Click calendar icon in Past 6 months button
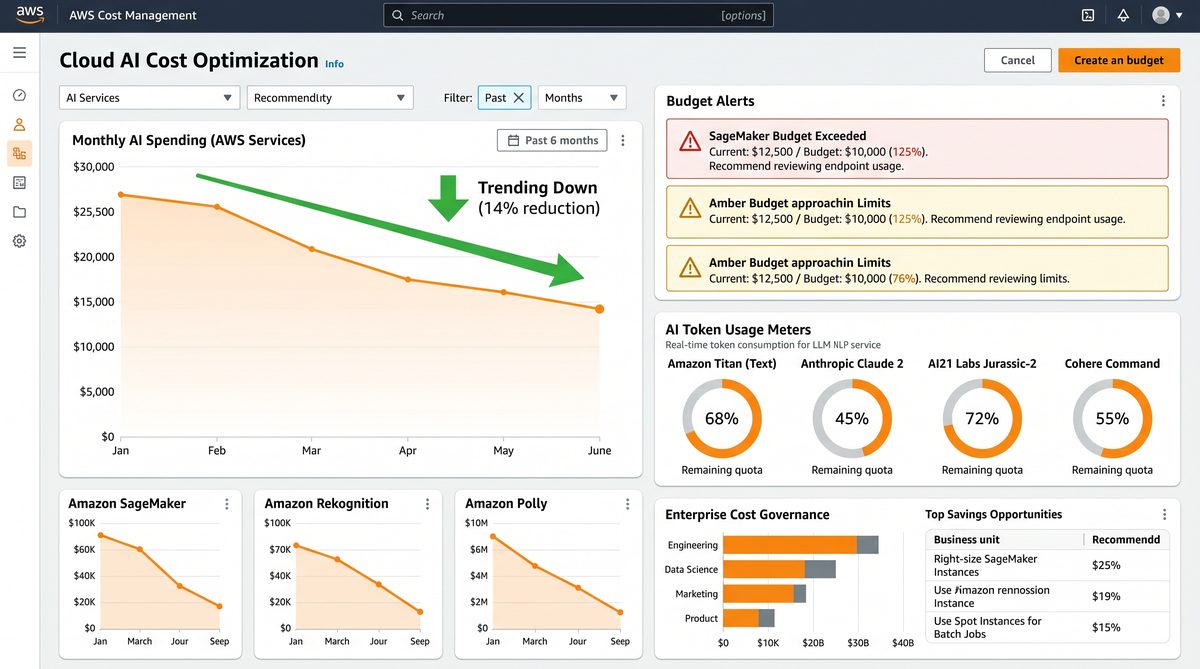The width and height of the screenshot is (1200, 669). (513, 141)
